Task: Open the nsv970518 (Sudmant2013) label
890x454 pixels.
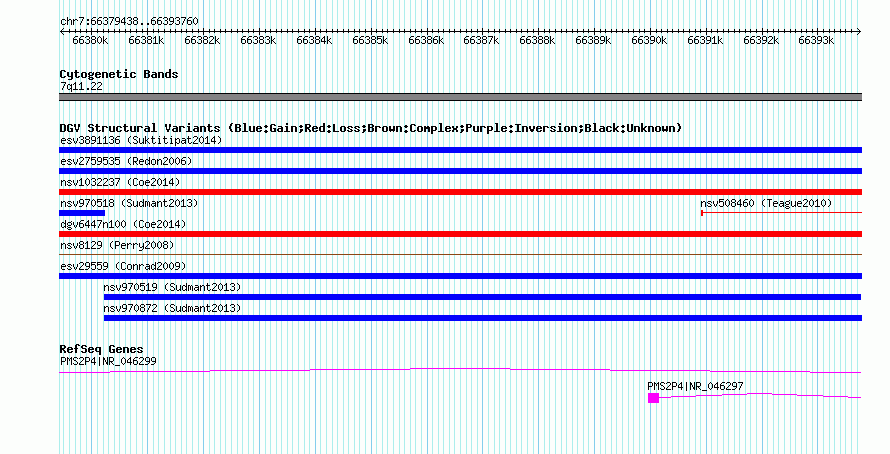Action: (129, 203)
